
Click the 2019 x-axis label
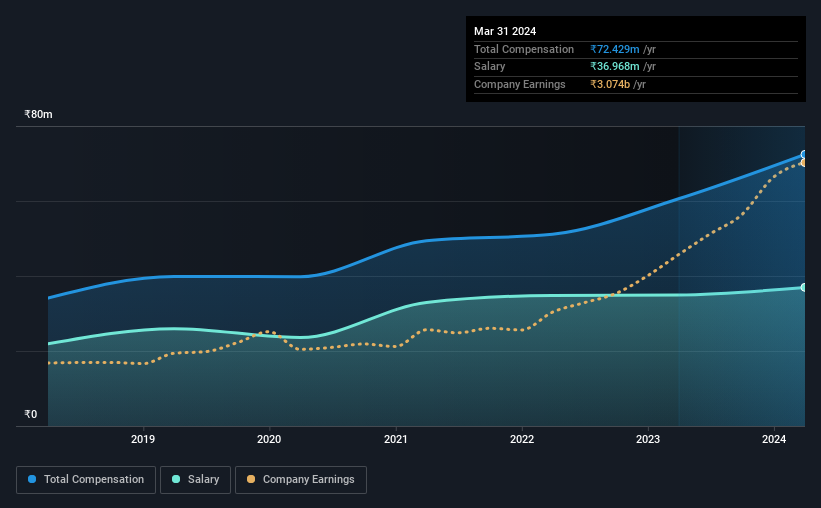click(x=143, y=439)
